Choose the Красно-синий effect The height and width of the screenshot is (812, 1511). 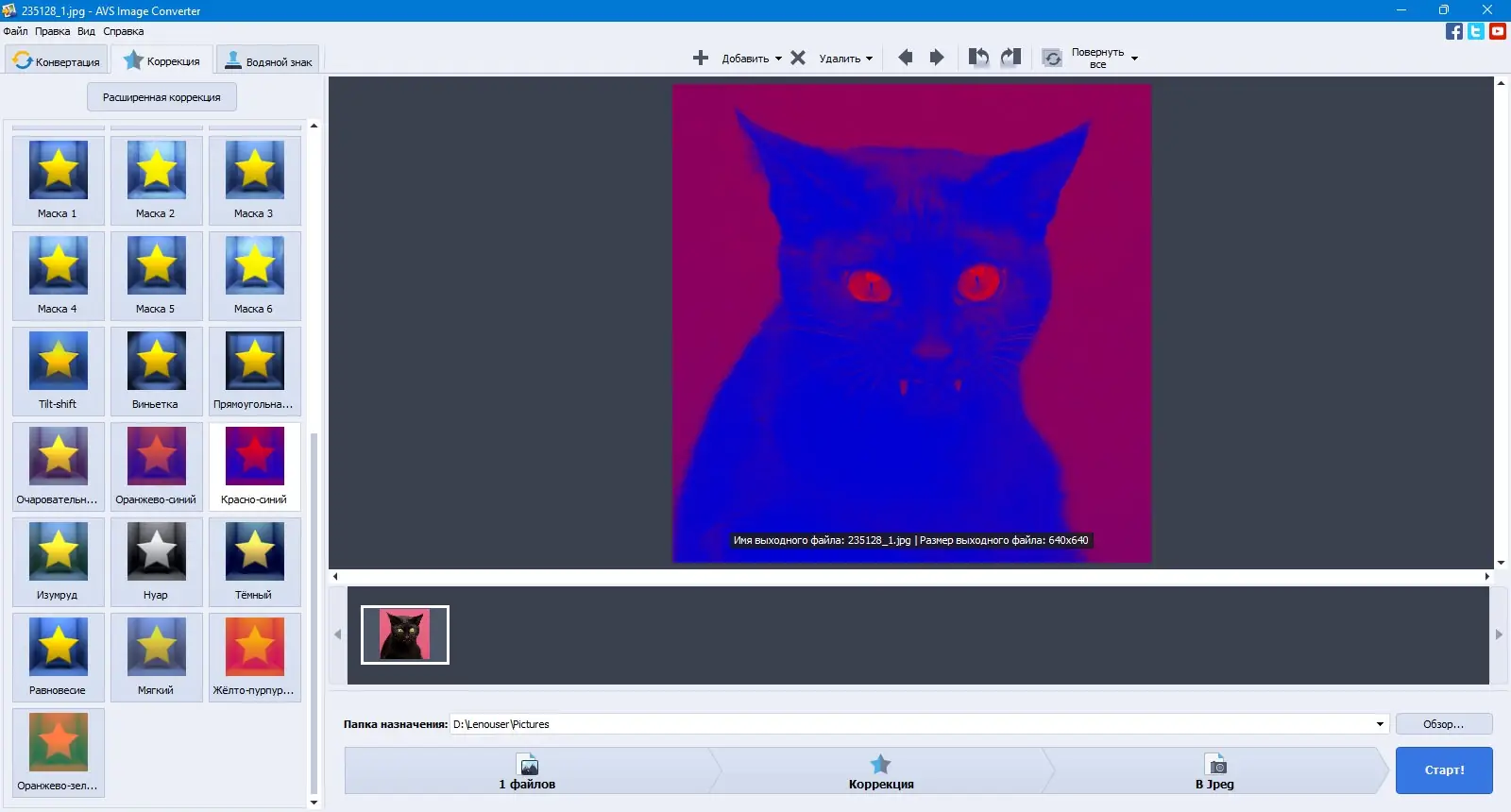(x=255, y=466)
